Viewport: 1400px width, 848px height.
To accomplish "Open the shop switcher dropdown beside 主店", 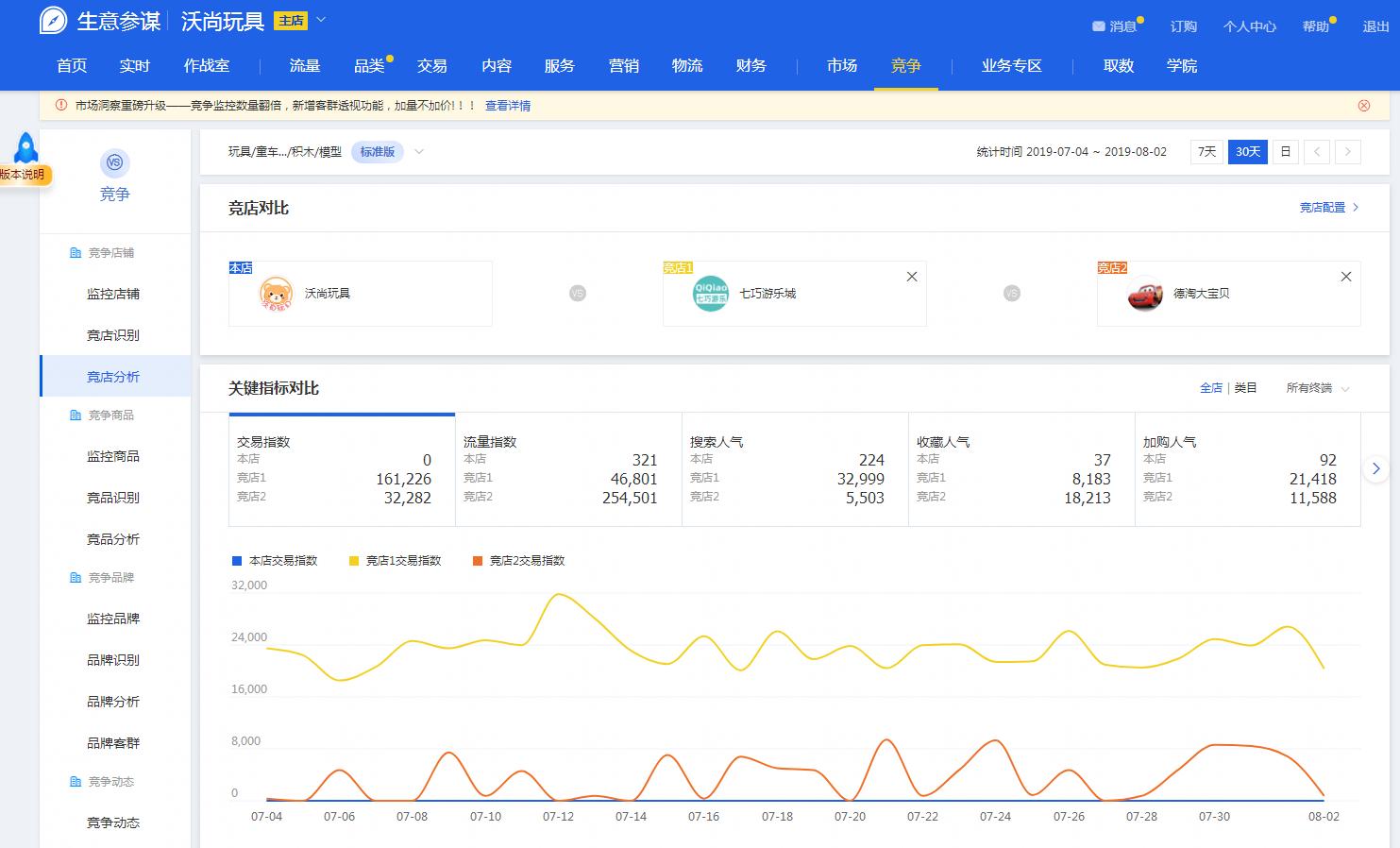I will pyautogui.click(x=319, y=20).
